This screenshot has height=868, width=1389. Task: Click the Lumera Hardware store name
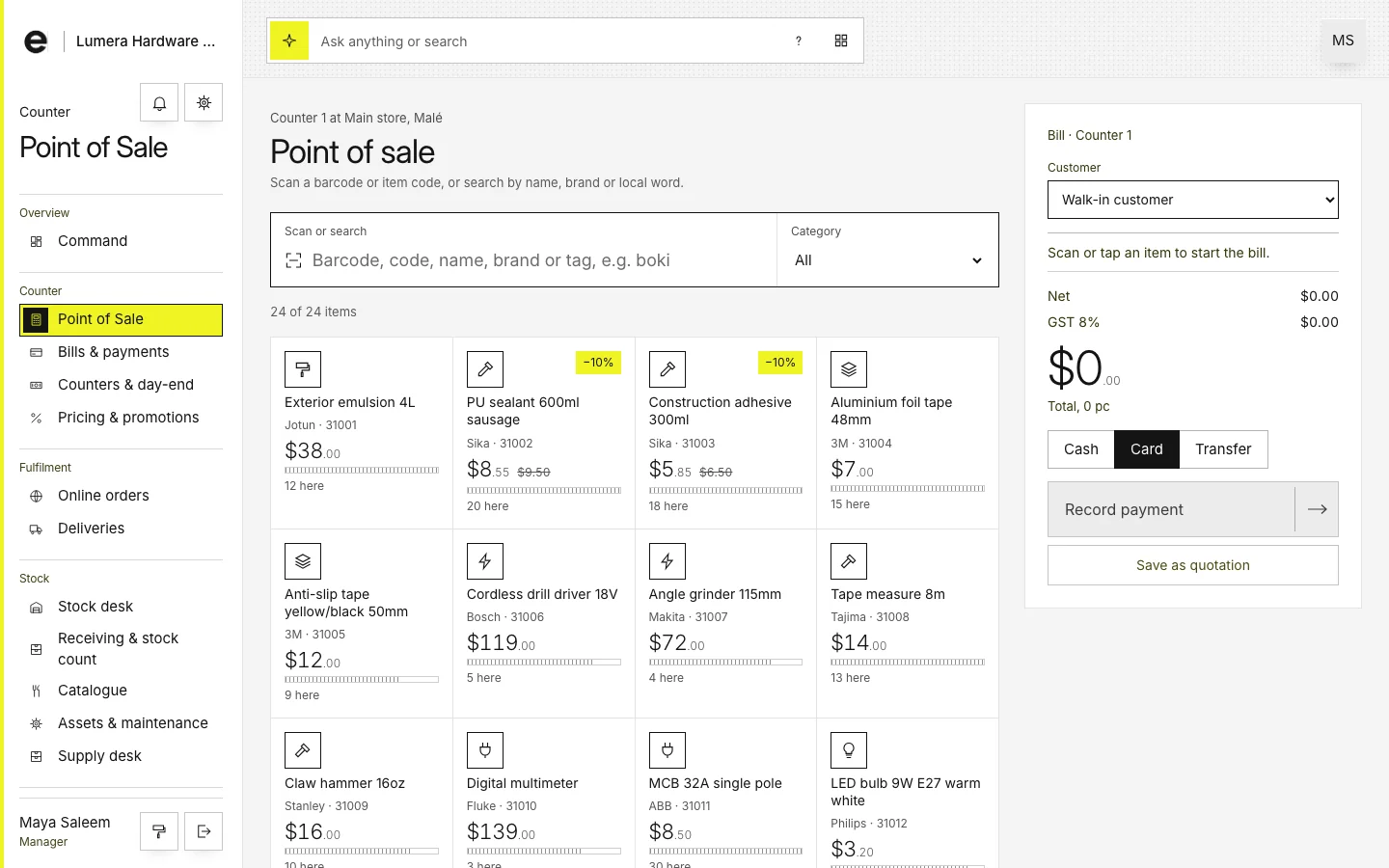point(146,41)
